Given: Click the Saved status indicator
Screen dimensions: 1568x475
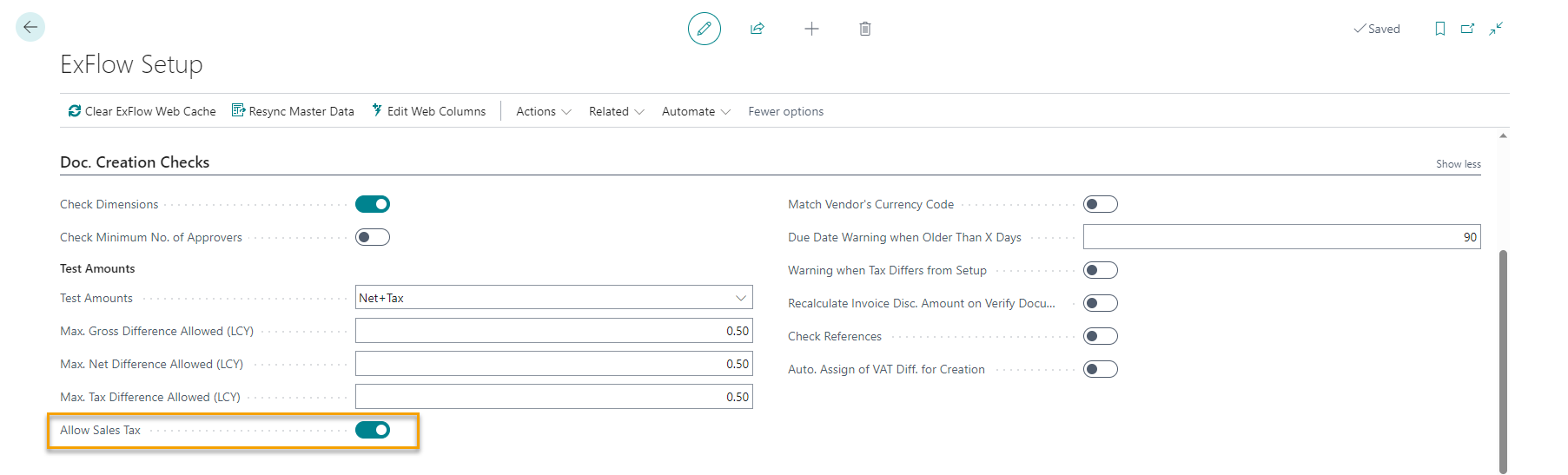Looking at the screenshot, I should click(1377, 29).
